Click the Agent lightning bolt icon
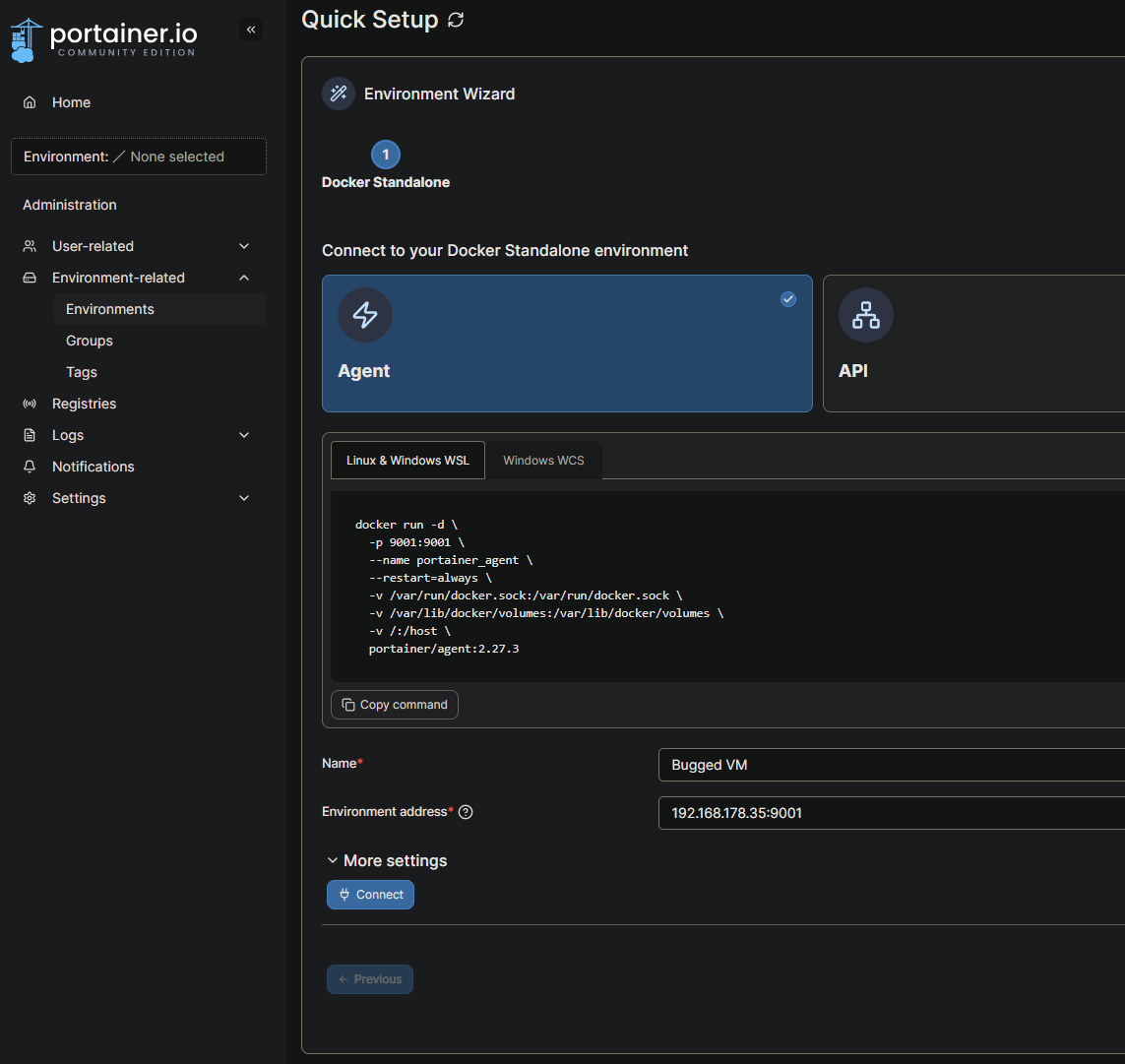Screen dimensions: 1125x1064 click(x=365, y=315)
